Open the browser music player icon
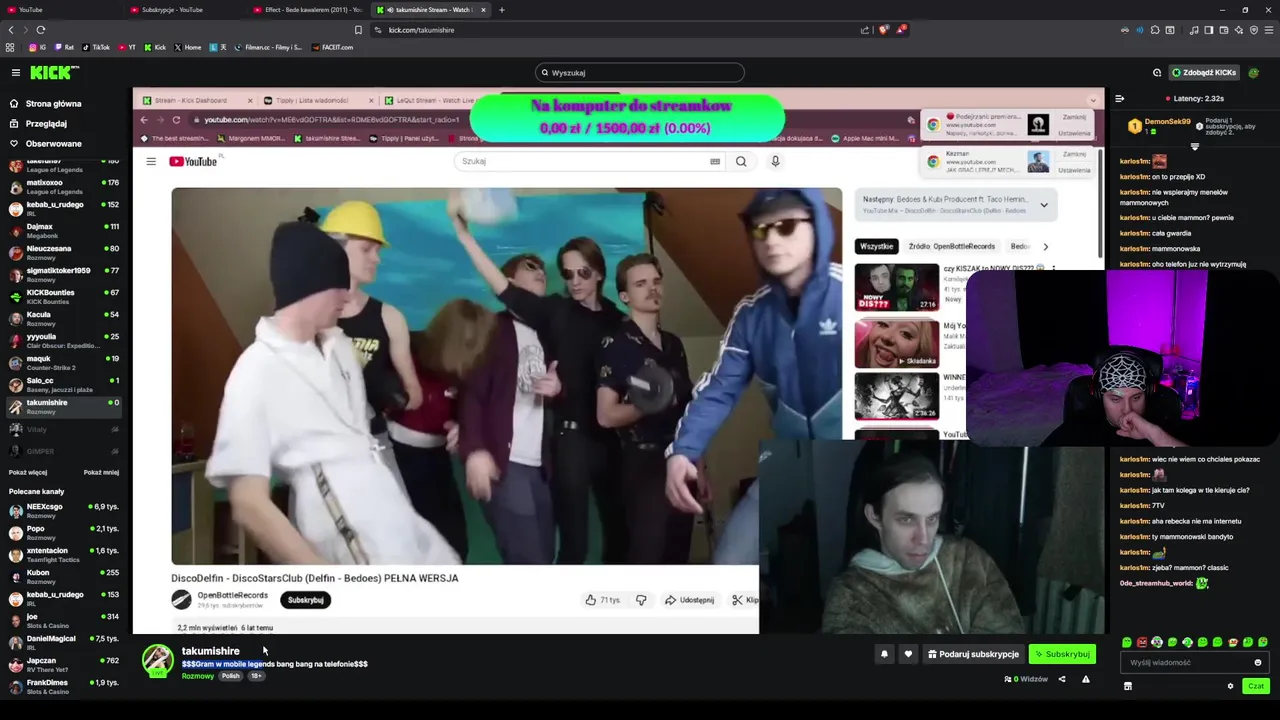 click(x=1194, y=30)
